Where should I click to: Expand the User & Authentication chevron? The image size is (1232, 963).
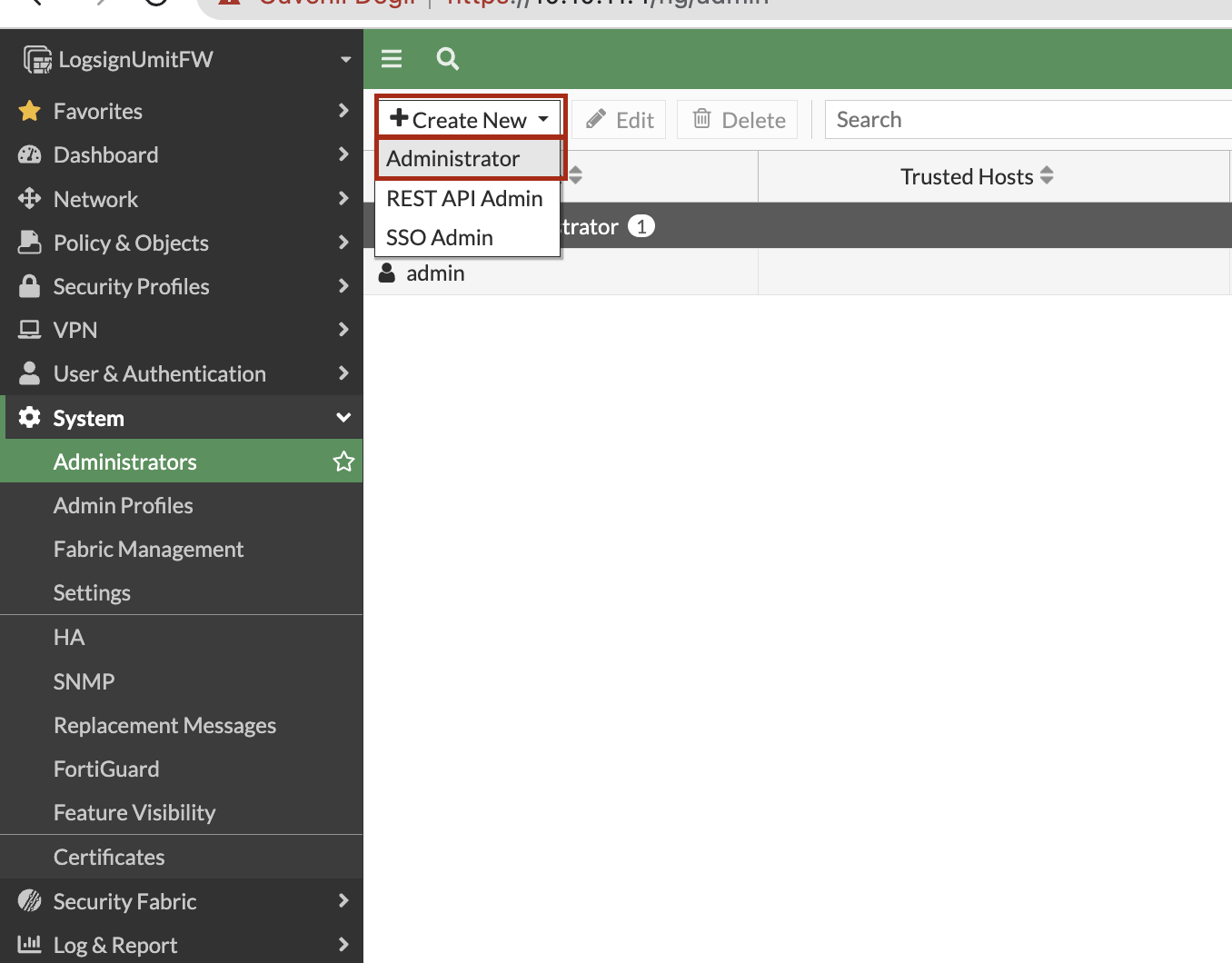coord(343,373)
